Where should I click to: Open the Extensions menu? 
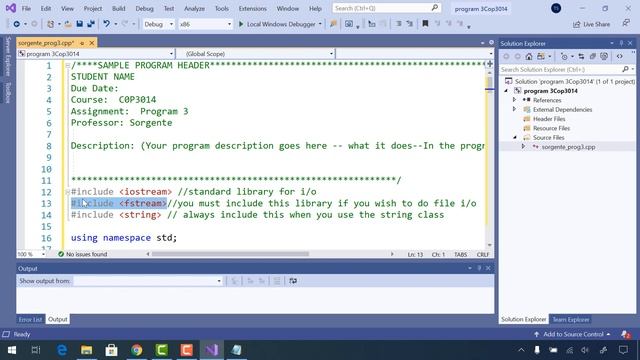253,8
